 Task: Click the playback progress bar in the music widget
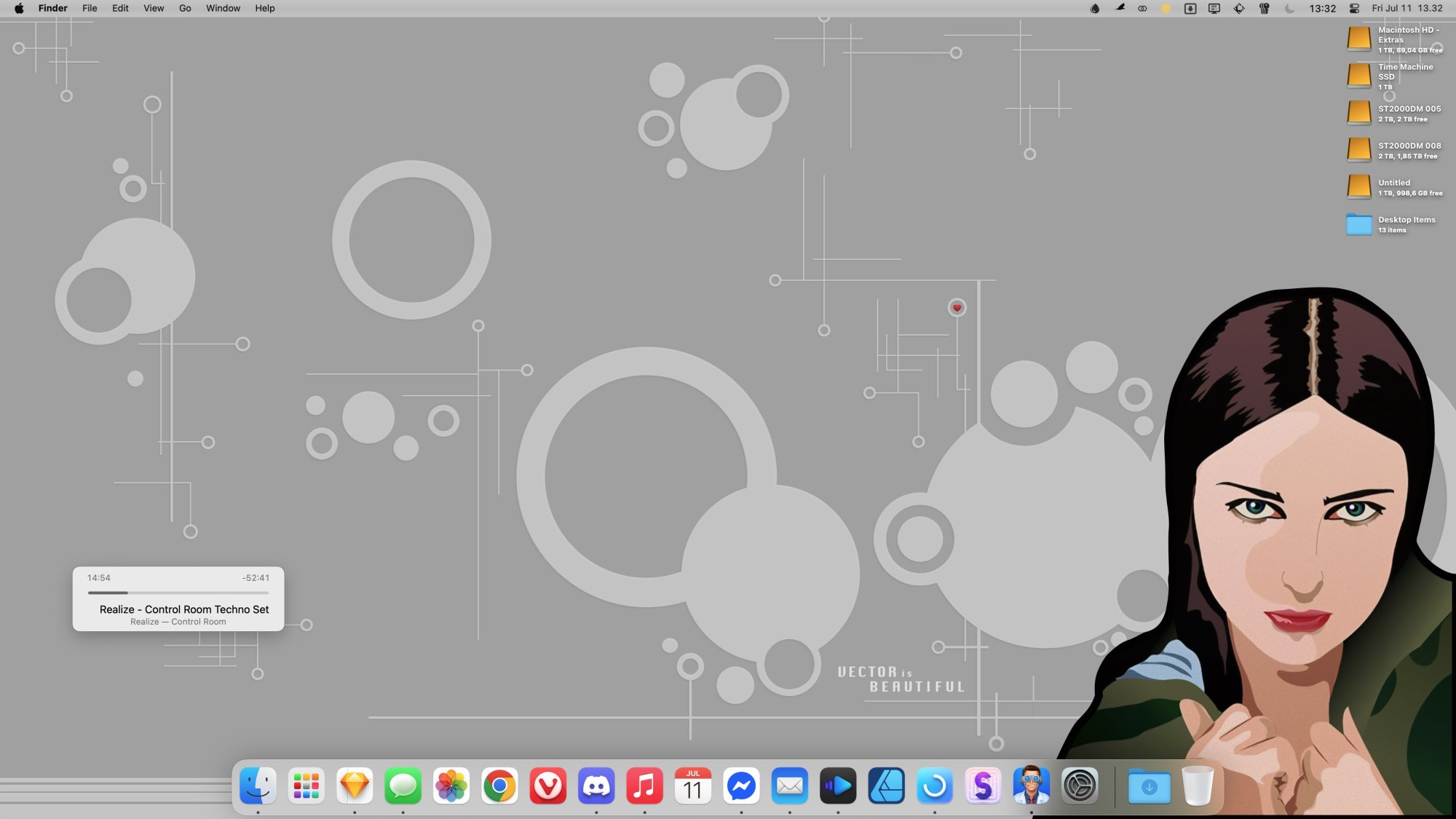click(x=178, y=593)
